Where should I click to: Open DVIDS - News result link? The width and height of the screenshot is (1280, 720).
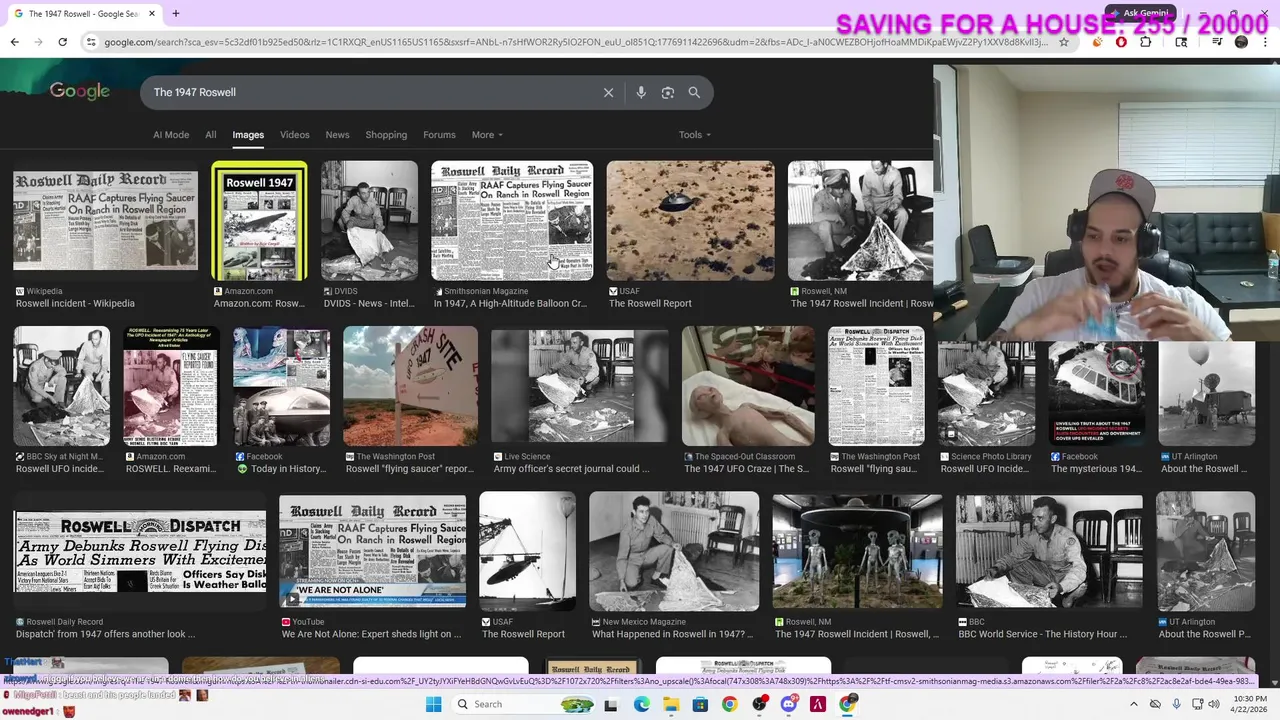369,304
